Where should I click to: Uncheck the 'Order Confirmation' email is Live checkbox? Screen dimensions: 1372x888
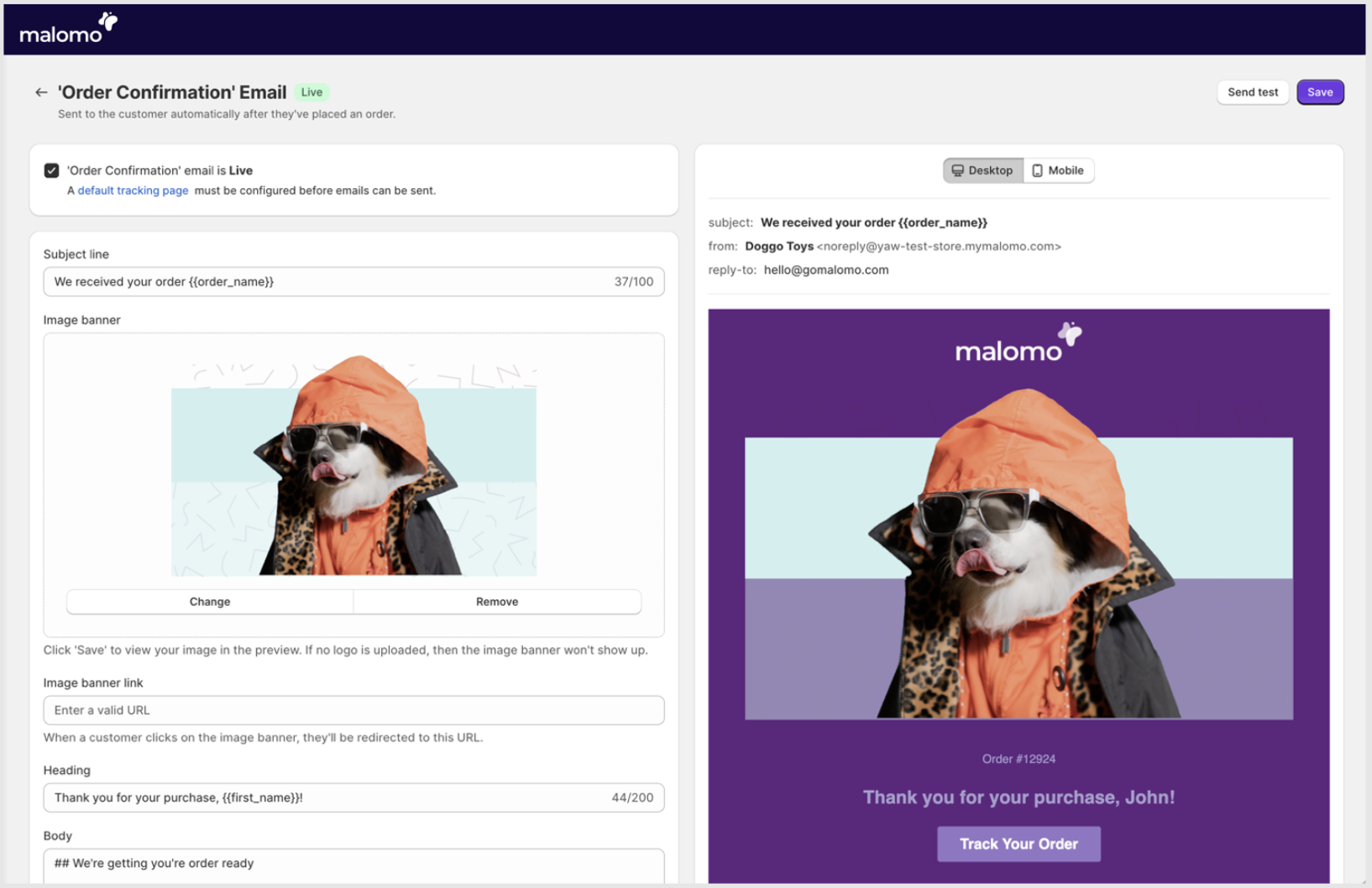(52, 170)
